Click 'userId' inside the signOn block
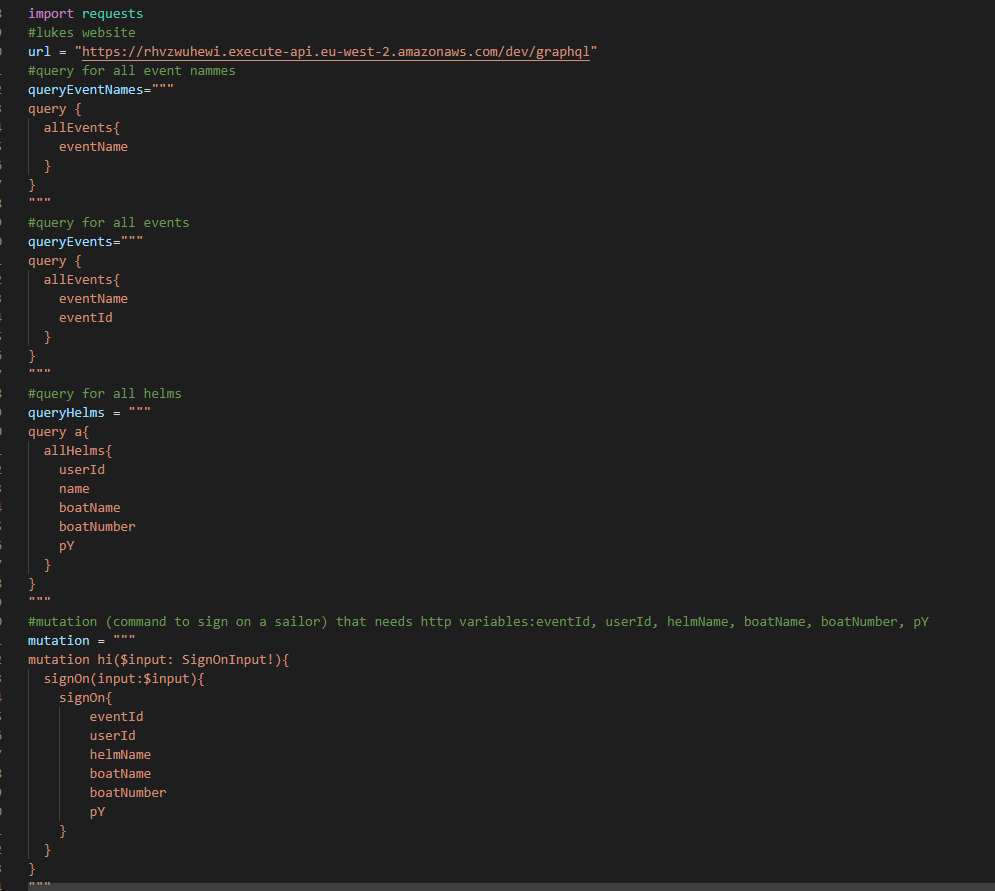 [112, 736]
